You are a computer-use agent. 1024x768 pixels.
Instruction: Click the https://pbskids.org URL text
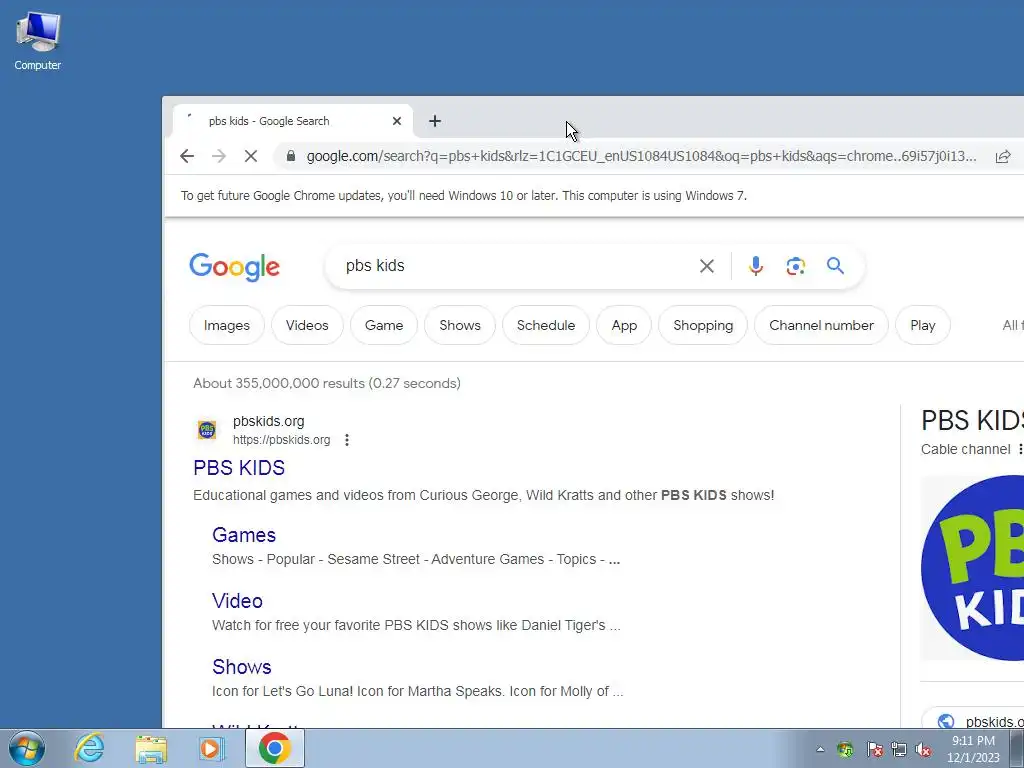[x=281, y=440]
